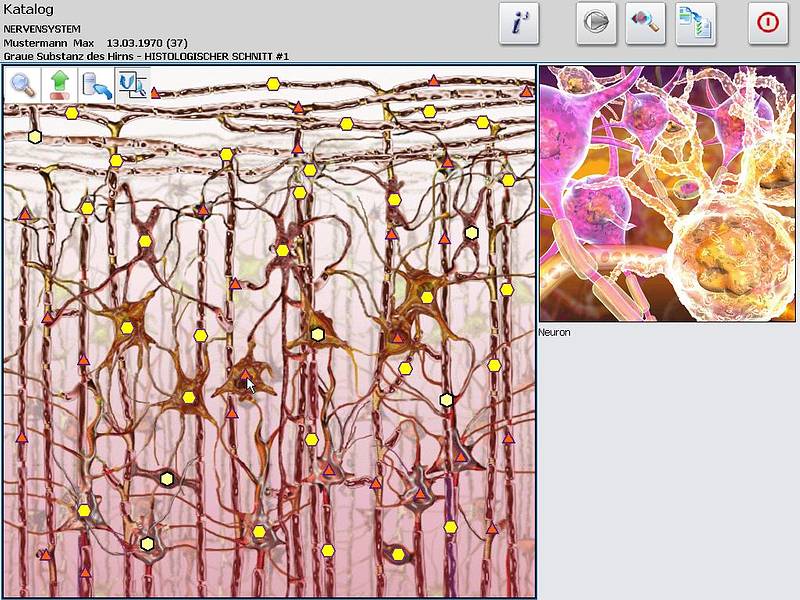The image size is (800, 600).
Task: Open the Neuron preview image
Action: [668, 194]
